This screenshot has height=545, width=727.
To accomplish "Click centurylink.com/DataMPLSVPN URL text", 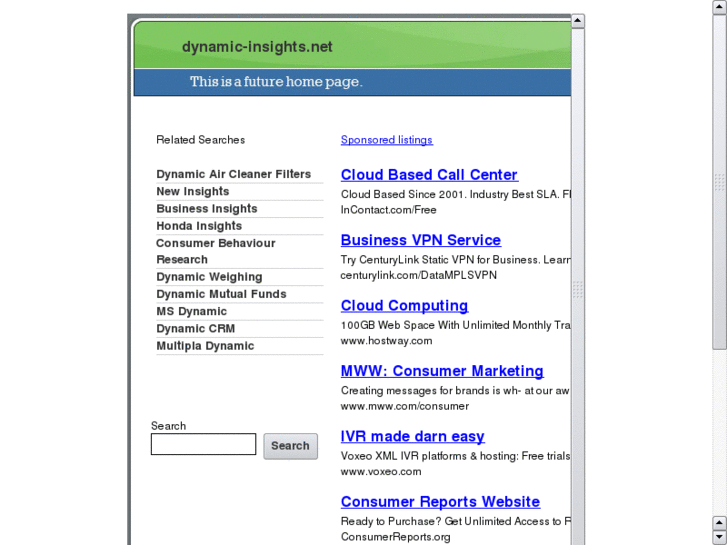I will tap(418, 275).
